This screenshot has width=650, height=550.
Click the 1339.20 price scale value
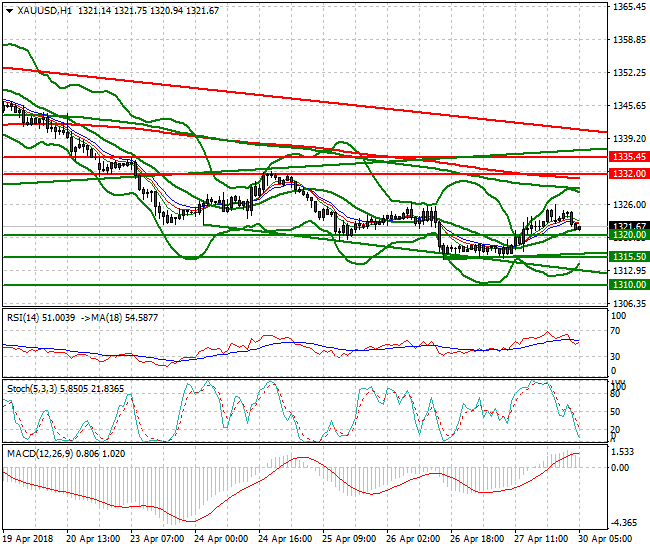[x=629, y=139]
